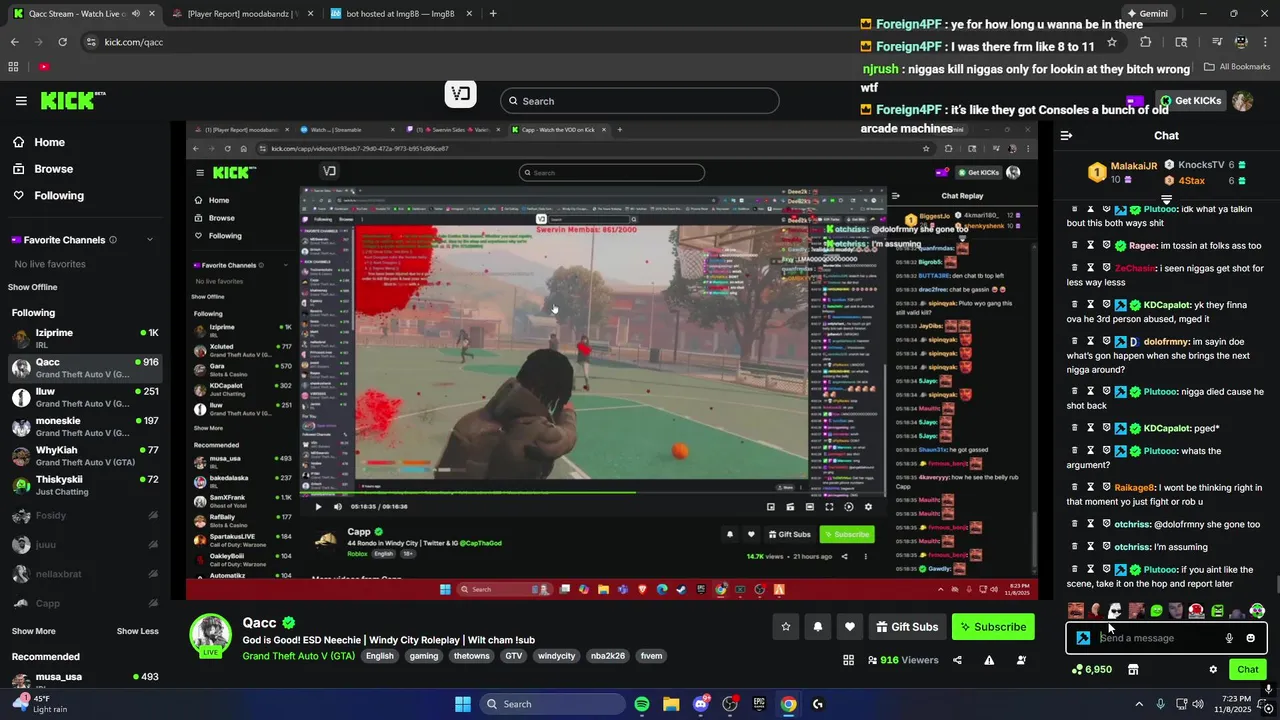Click the Favorite Channels info icon
The image size is (1280, 720).
tap(112, 240)
